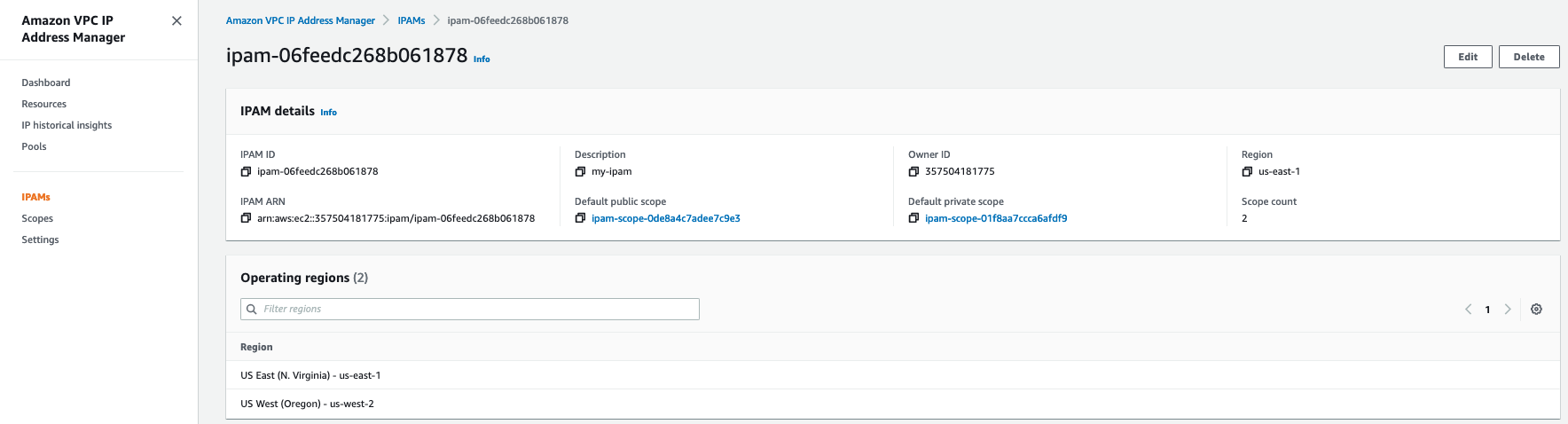
Task: Copy the default private scope ID
Action: click(913, 219)
